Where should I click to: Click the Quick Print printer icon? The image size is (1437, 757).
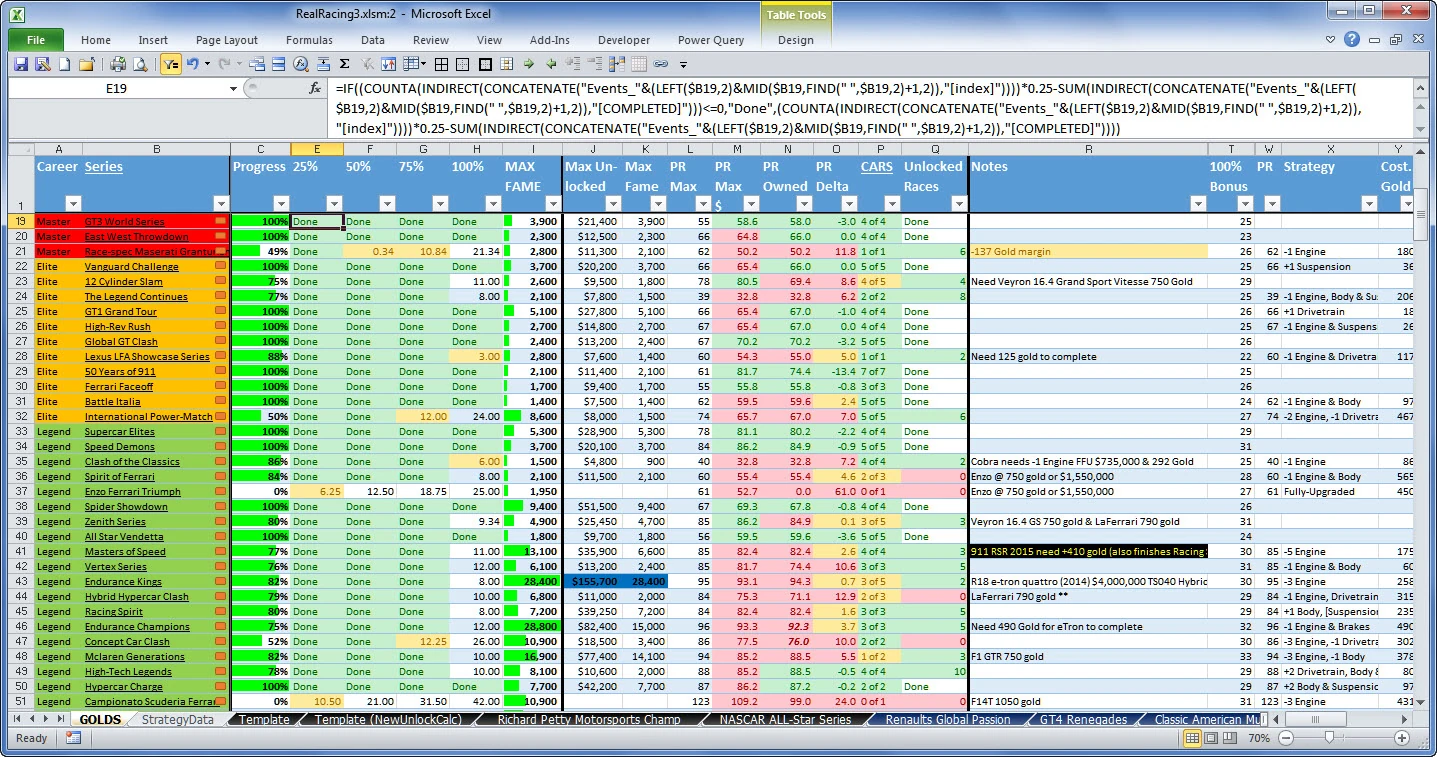117,64
